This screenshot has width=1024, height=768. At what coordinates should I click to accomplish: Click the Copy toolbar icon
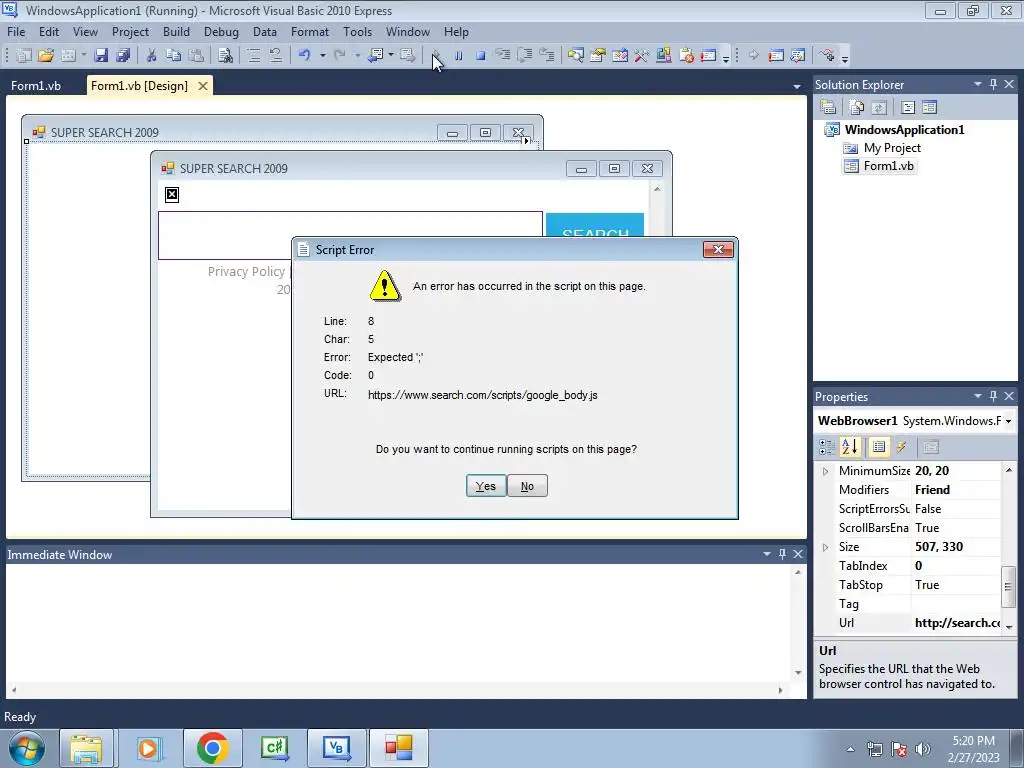[x=173, y=56]
